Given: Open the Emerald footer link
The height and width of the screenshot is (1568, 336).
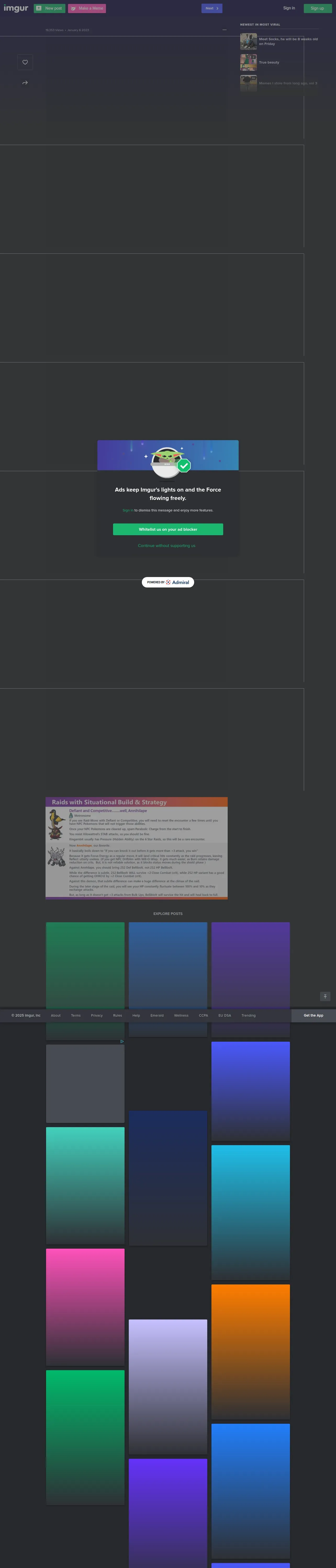Looking at the screenshot, I should pyautogui.click(x=157, y=1015).
